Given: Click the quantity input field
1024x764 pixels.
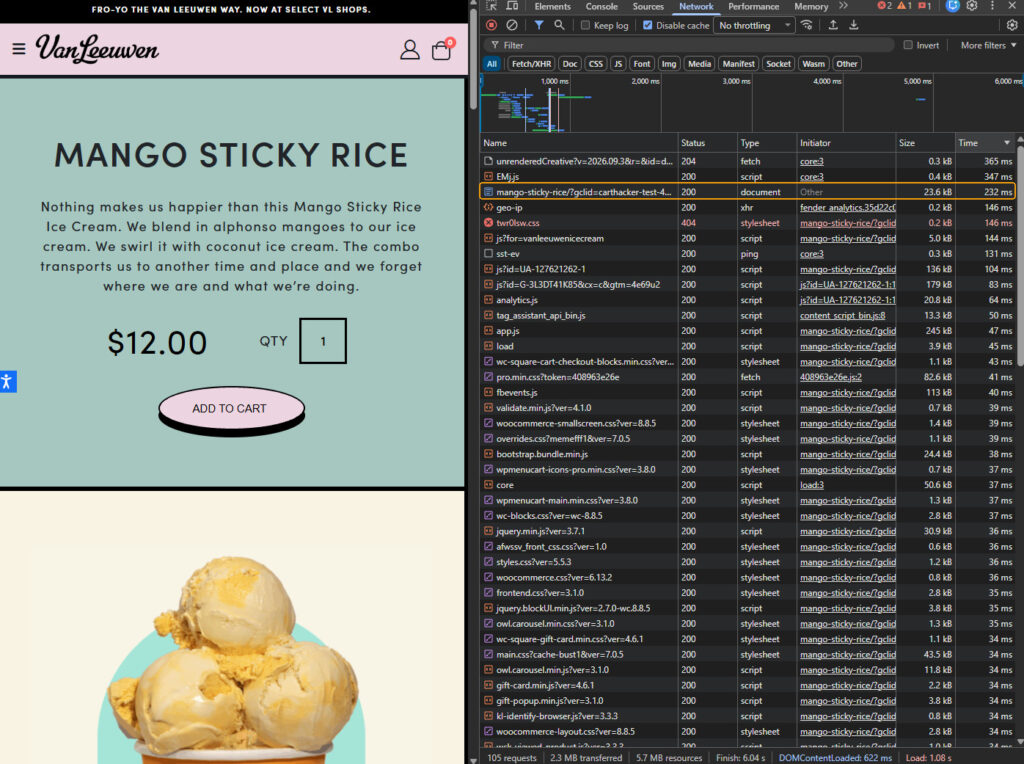Looking at the screenshot, I should [323, 341].
